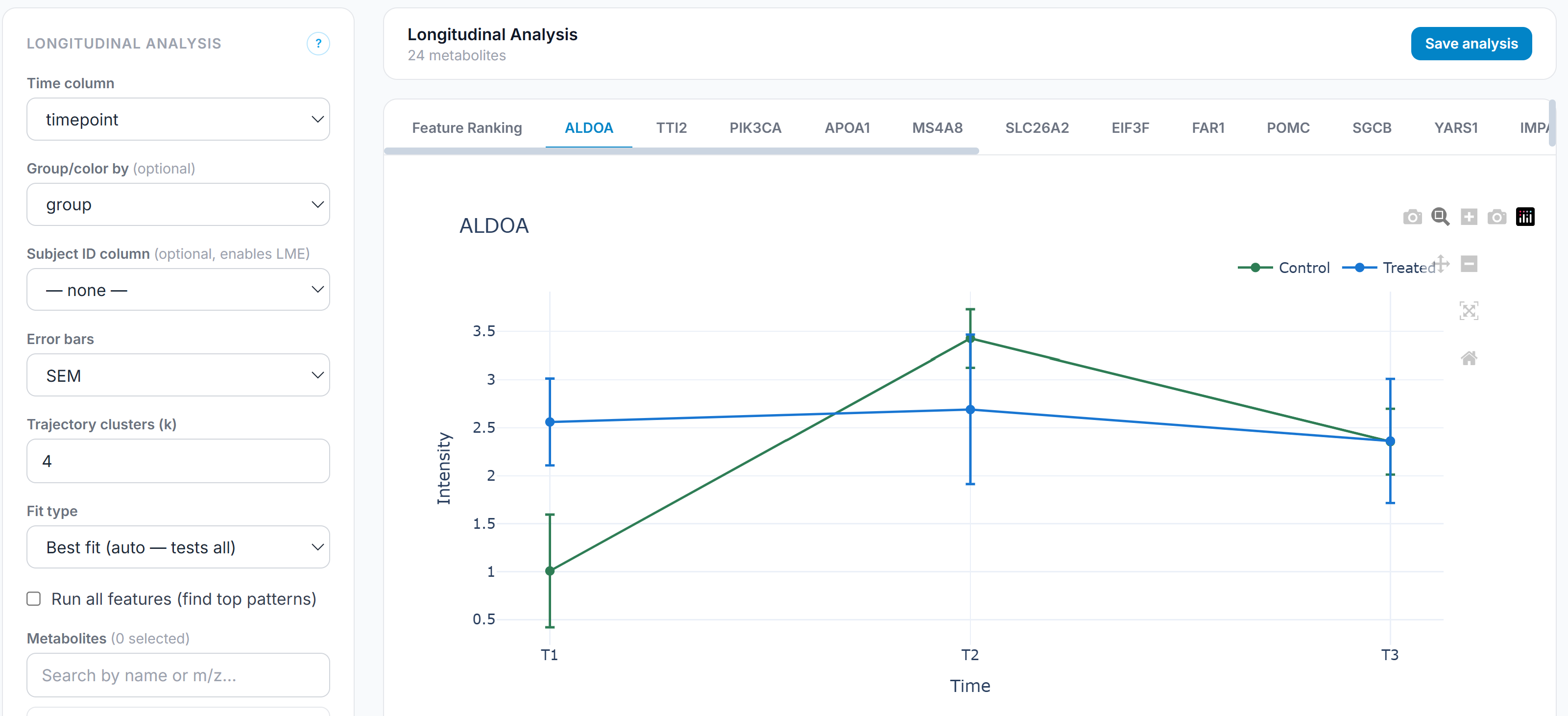Screen dimensions: 1568x716
Task: Click the tab strip horizontal scrollbar
Action: pyautogui.click(x=681, y=151)
